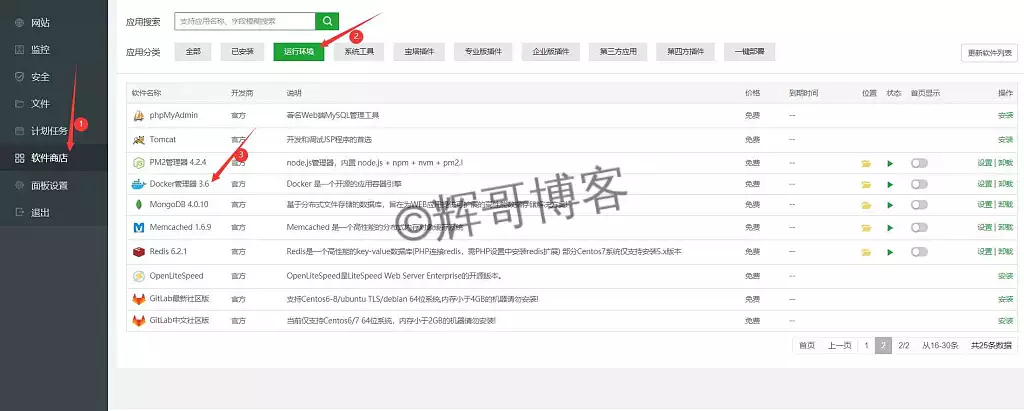Focus the 应用搜索 search input field
Image resolution: width=1024 pixels, height=411 pixels.
click(245, 21)
